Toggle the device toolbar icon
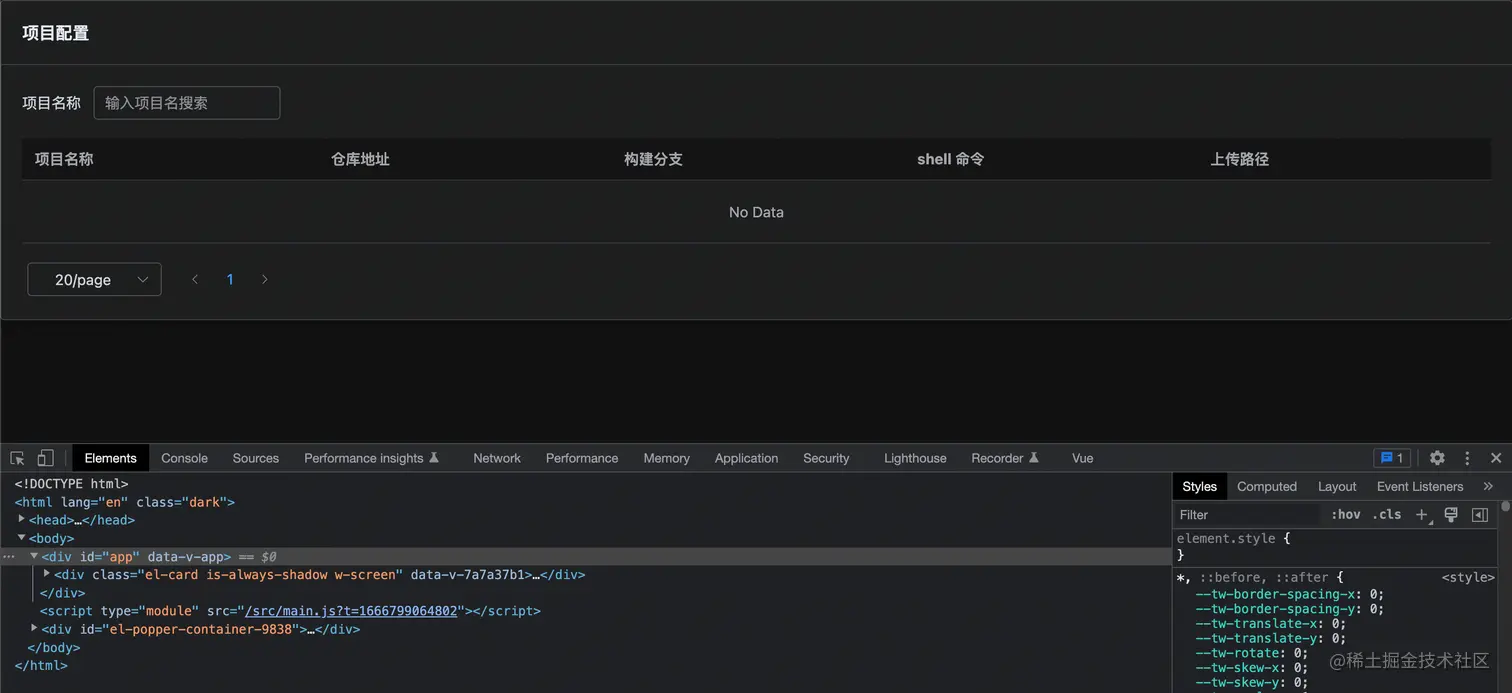 point(45,458)
